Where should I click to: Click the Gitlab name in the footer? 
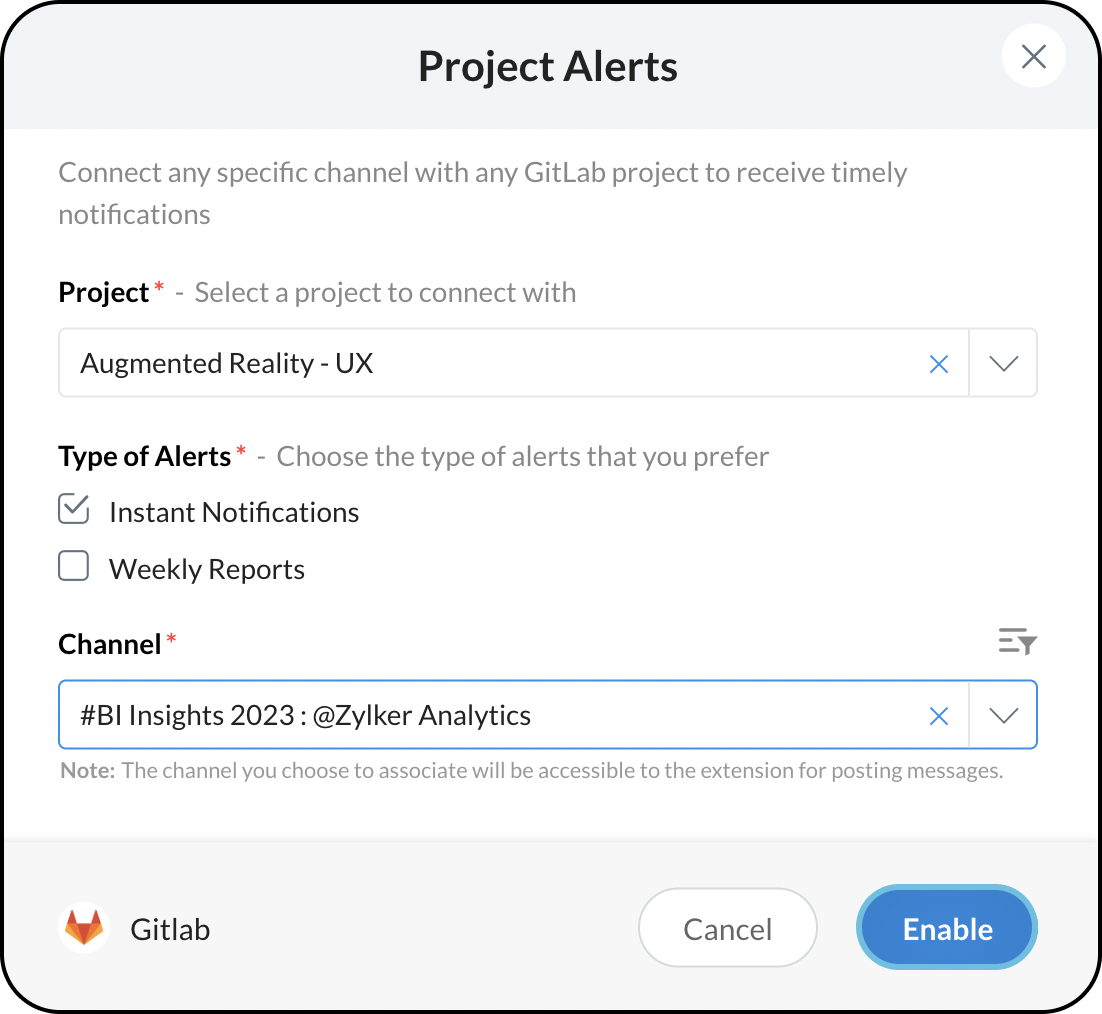point(170,930)
